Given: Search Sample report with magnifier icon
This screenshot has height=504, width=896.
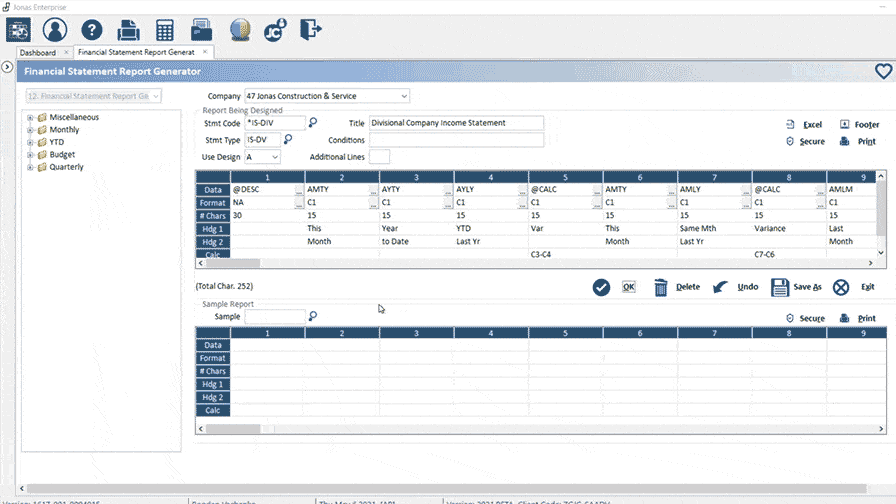Looking at the screenshot, I should coord(313,316).
